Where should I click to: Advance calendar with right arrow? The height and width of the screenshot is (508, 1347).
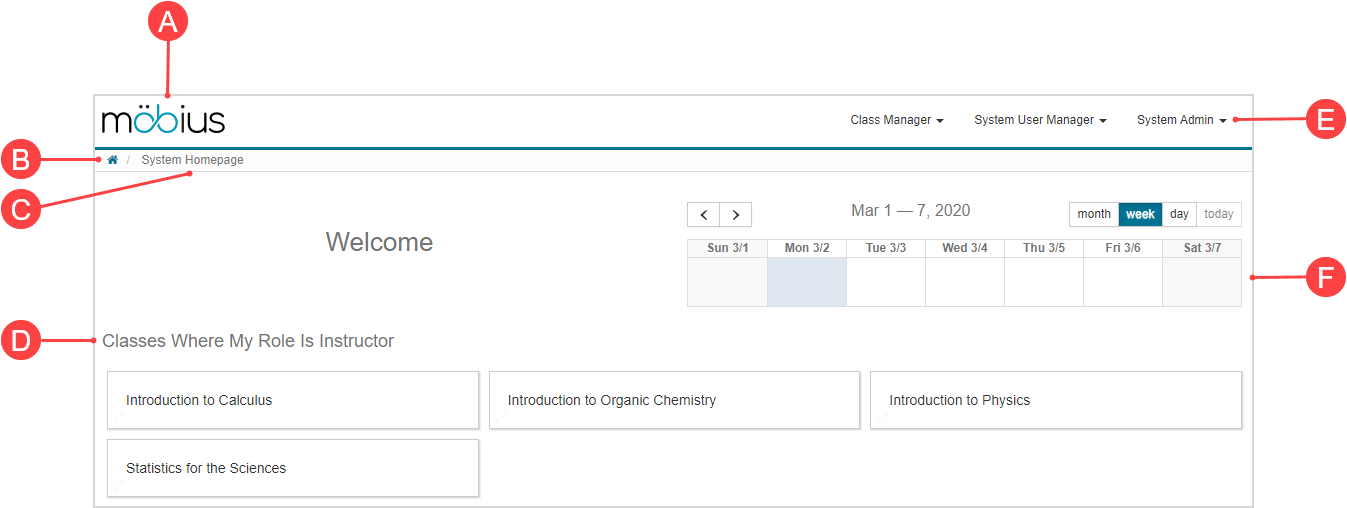(x=736, y=215)
